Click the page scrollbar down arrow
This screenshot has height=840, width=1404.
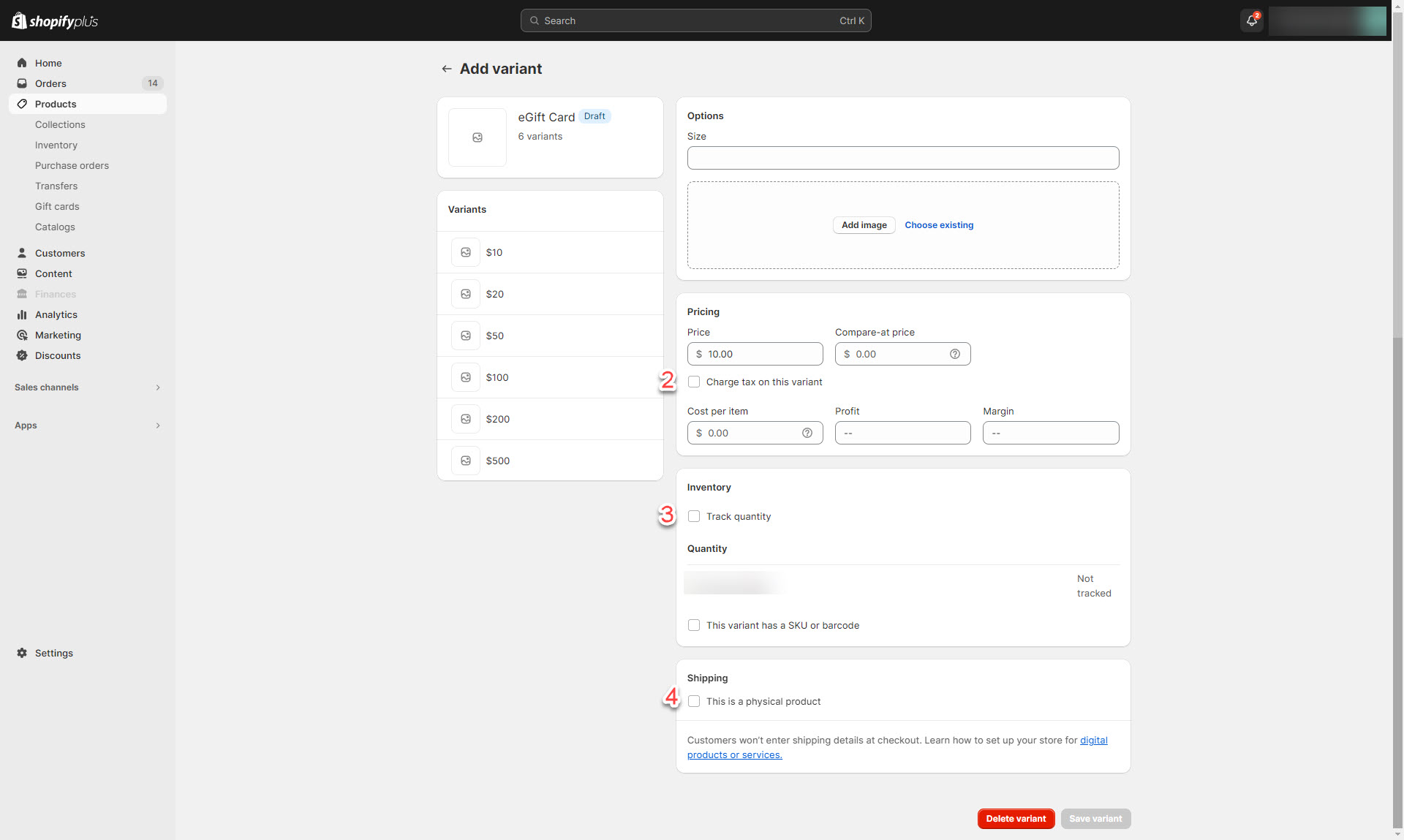(1397, 834)
